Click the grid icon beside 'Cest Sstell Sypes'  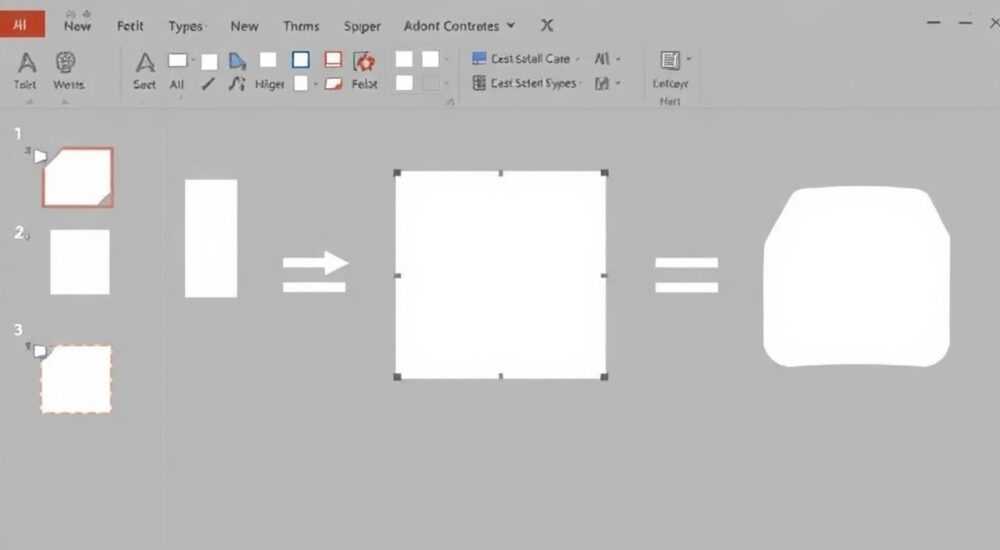point(479,83)
